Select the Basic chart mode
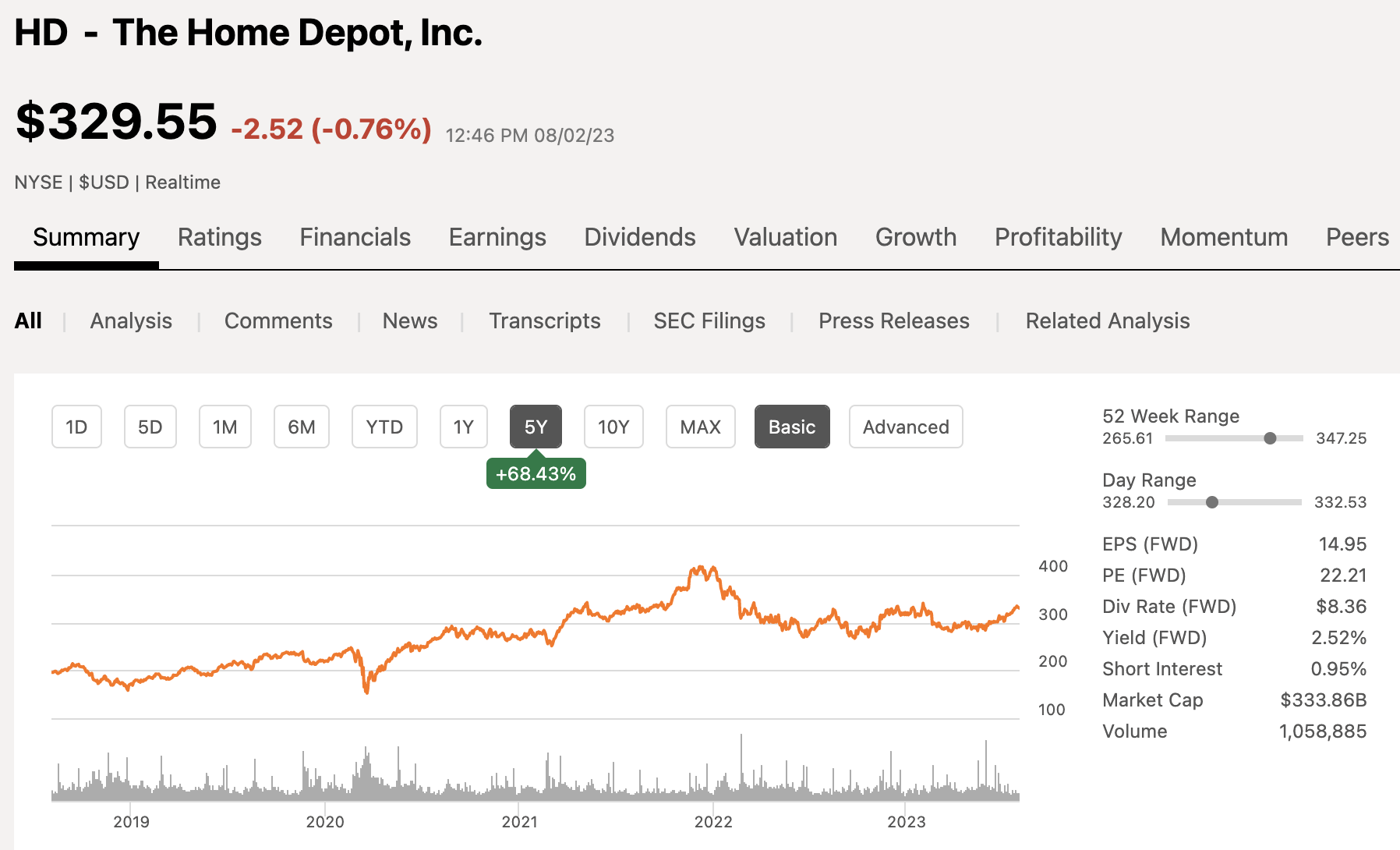1400x850 pixels. click(792, 427)
